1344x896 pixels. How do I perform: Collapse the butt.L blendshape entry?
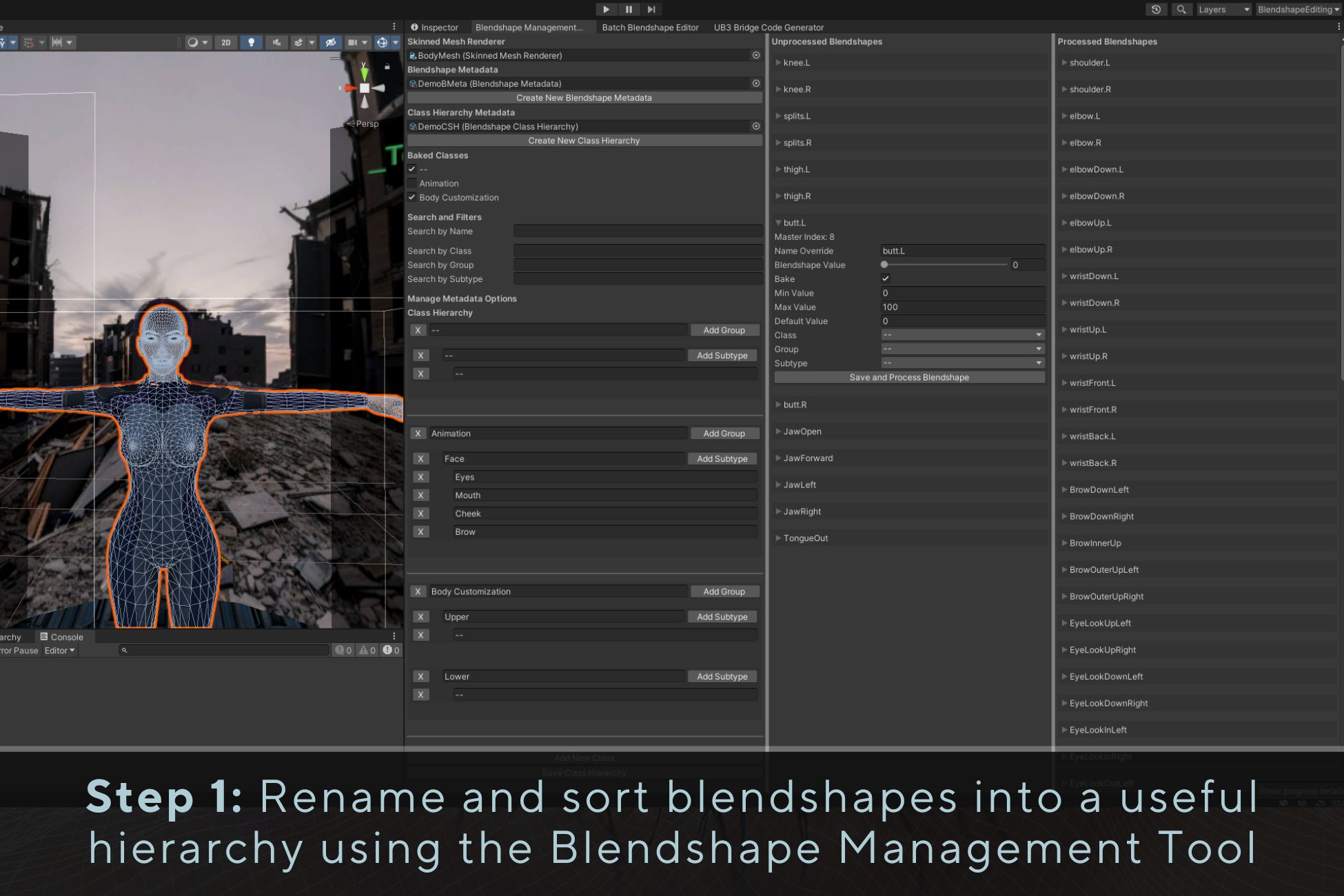coord(779,223)
